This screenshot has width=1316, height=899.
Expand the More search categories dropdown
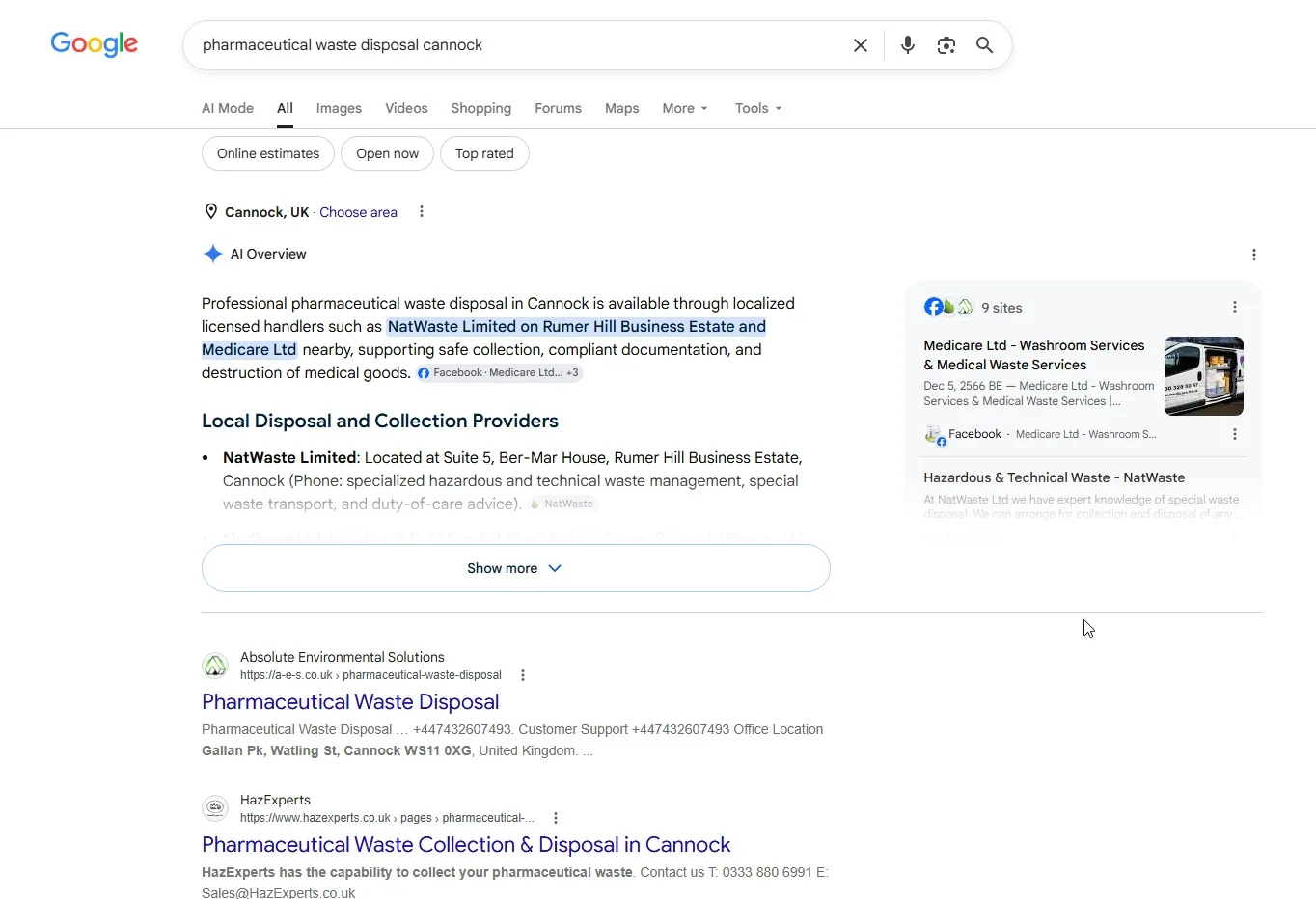685,108
